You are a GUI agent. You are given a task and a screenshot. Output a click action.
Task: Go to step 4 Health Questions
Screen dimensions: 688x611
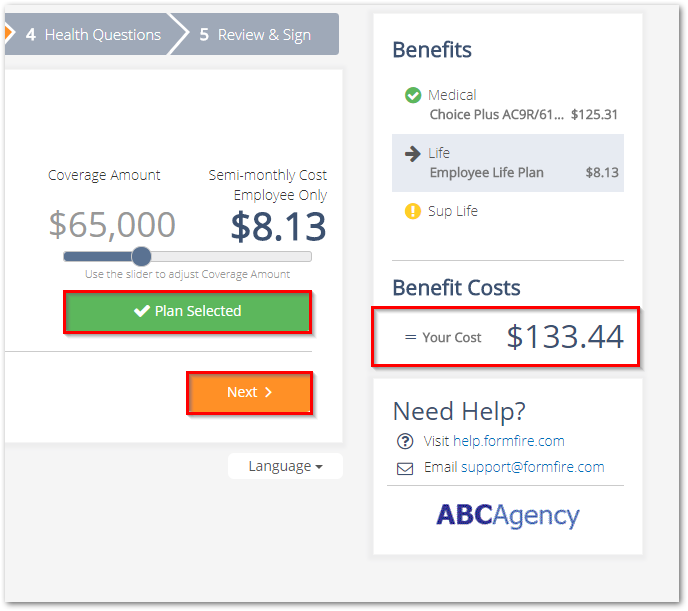click(93, 34)
